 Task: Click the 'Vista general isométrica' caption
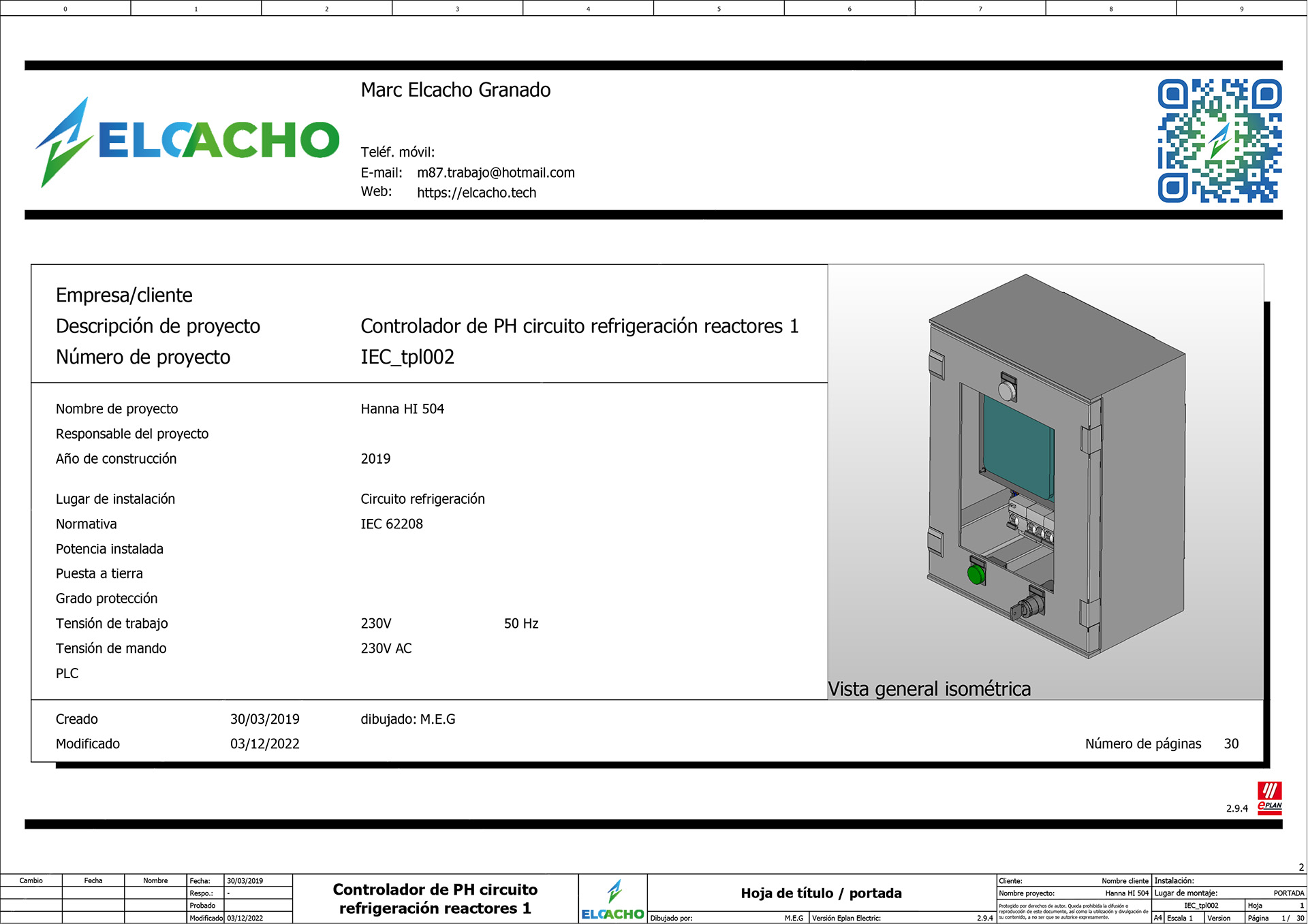click(x=929, y=689)
